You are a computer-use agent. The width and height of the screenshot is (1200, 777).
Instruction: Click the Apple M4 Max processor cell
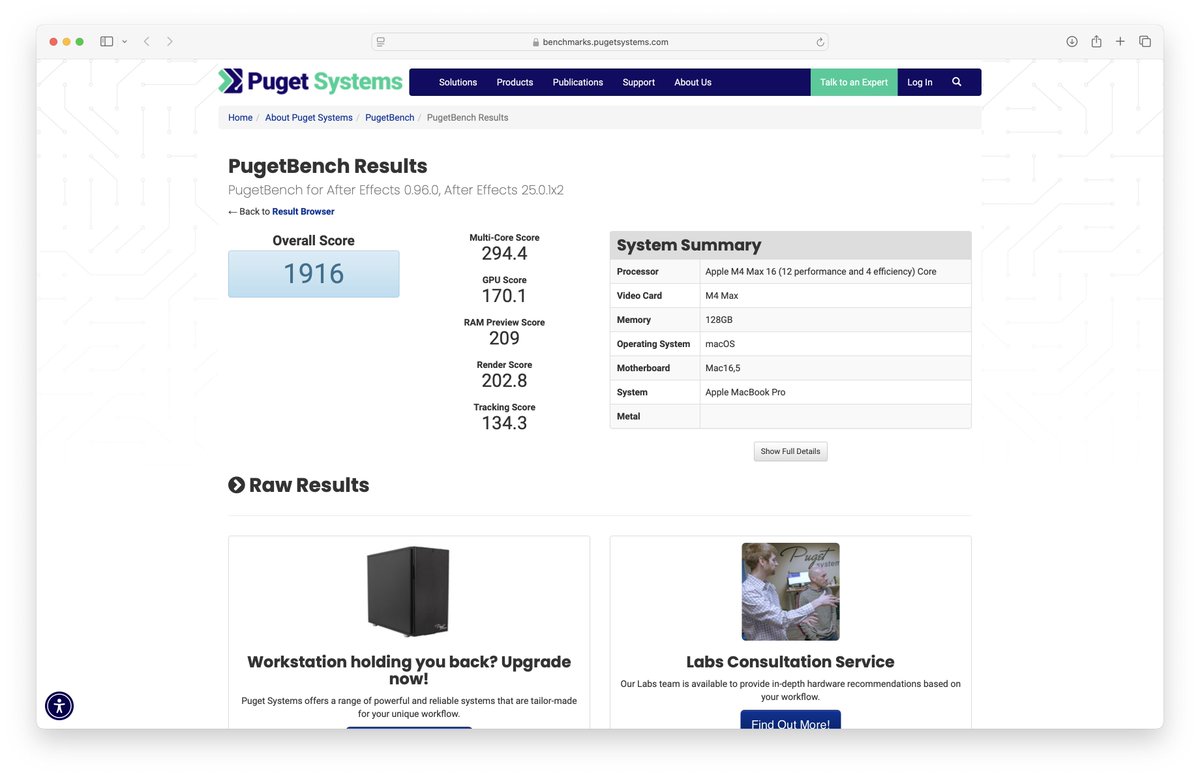pos(835,272)
